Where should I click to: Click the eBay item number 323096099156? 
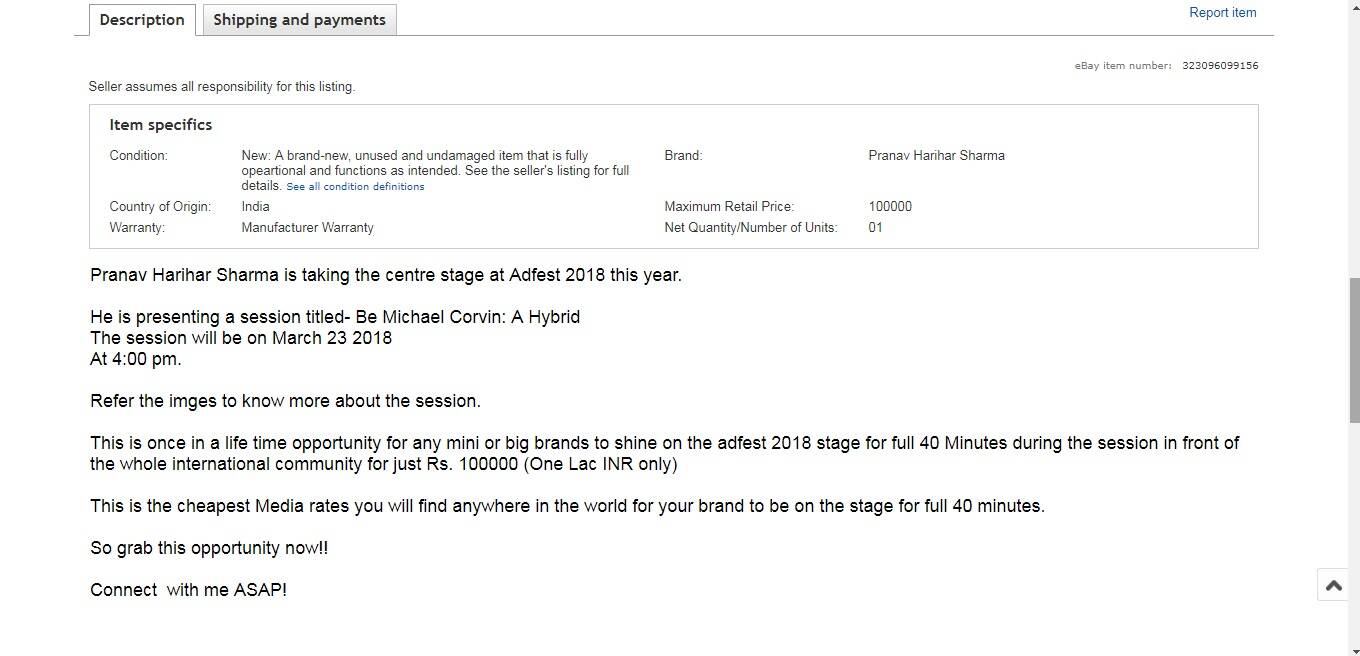[1220, 66]
